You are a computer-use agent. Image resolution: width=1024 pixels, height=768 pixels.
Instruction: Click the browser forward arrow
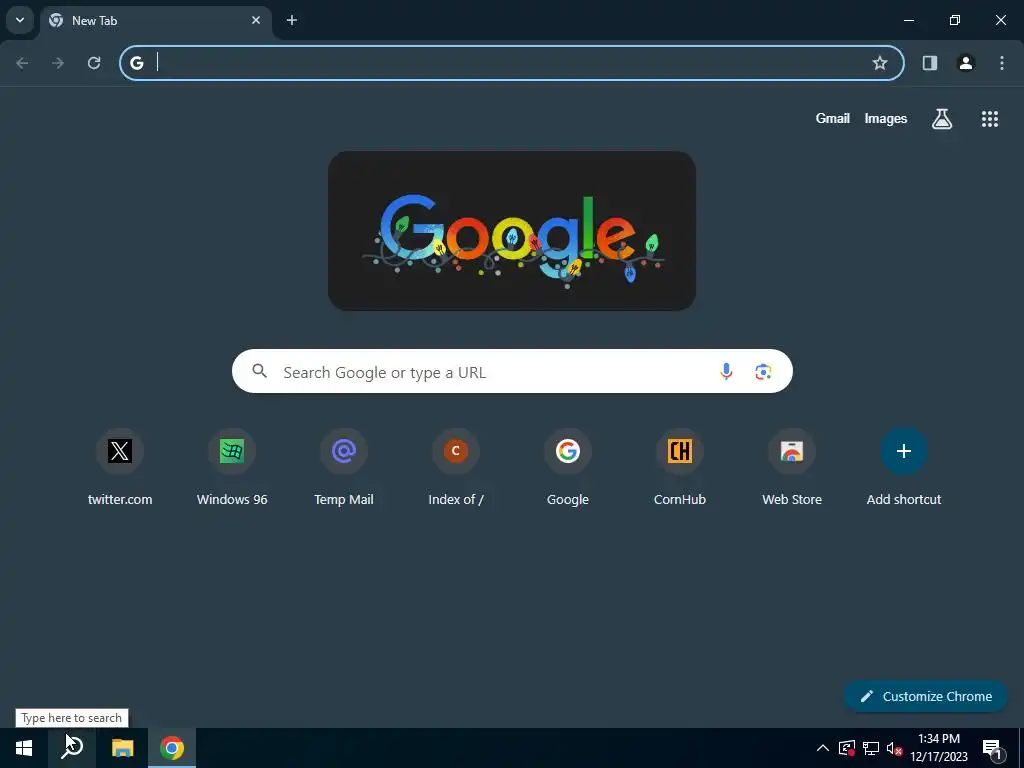pos(58,63)
